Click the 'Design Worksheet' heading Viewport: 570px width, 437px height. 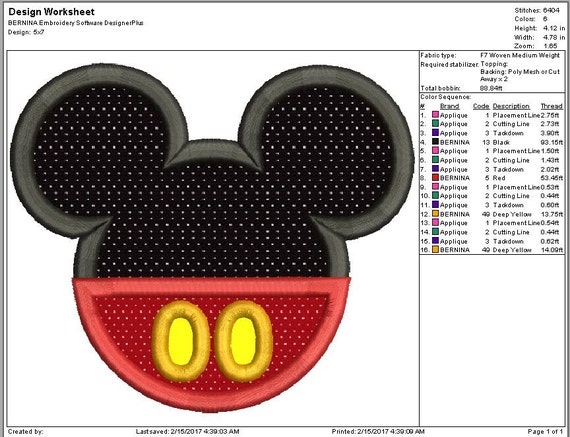coord(51,12)
